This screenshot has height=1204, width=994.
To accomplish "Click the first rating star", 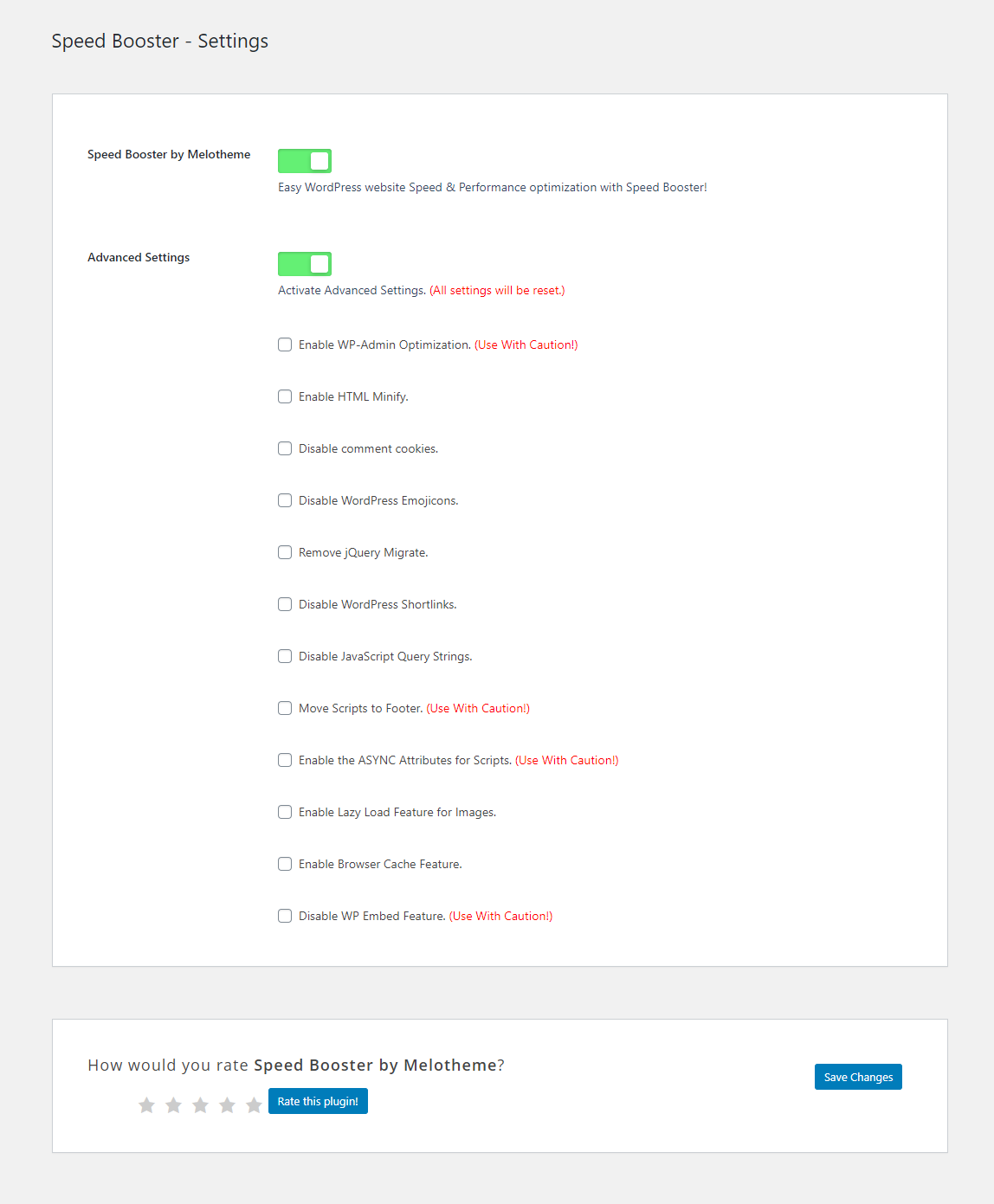I will [146, 1105].
